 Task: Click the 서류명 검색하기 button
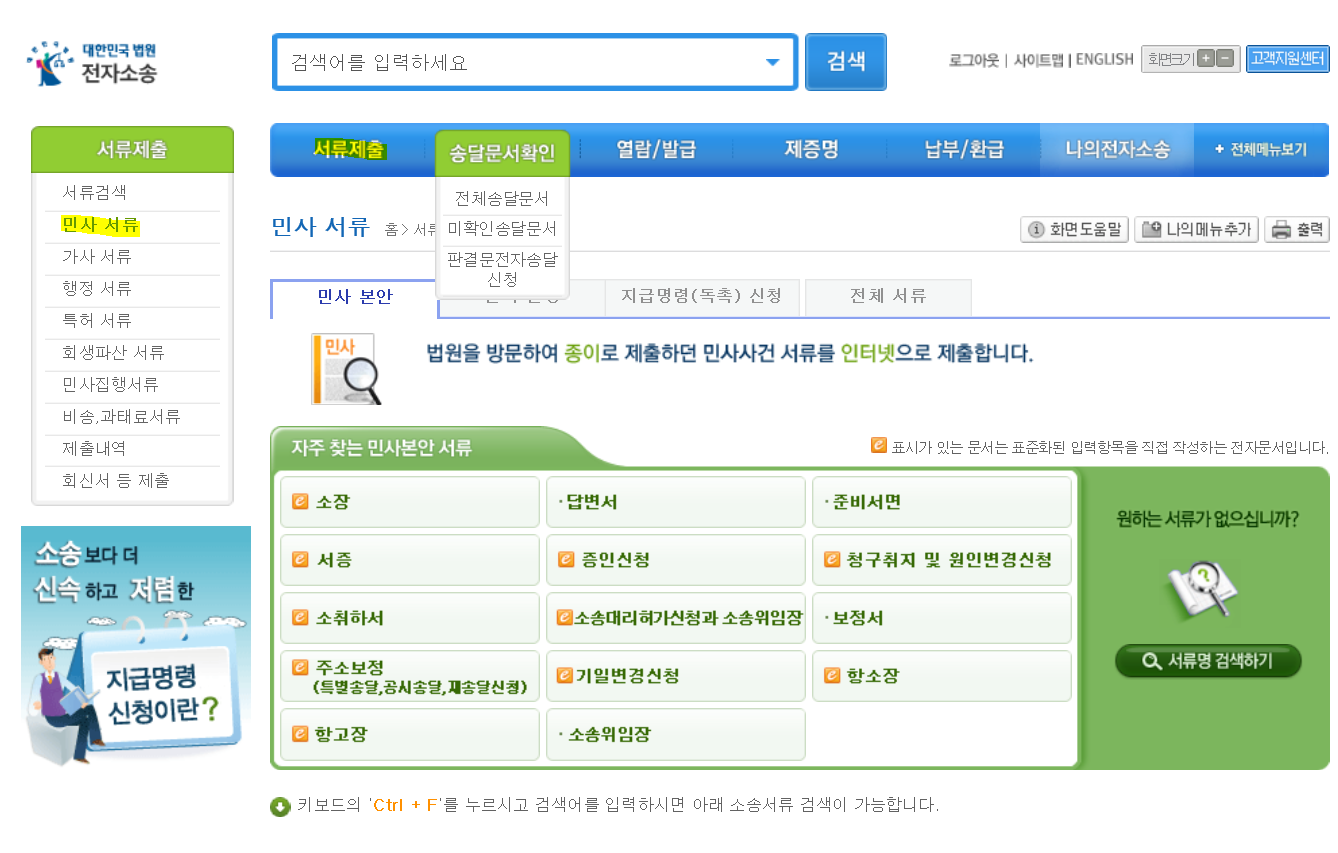[x=1208, y=661]
